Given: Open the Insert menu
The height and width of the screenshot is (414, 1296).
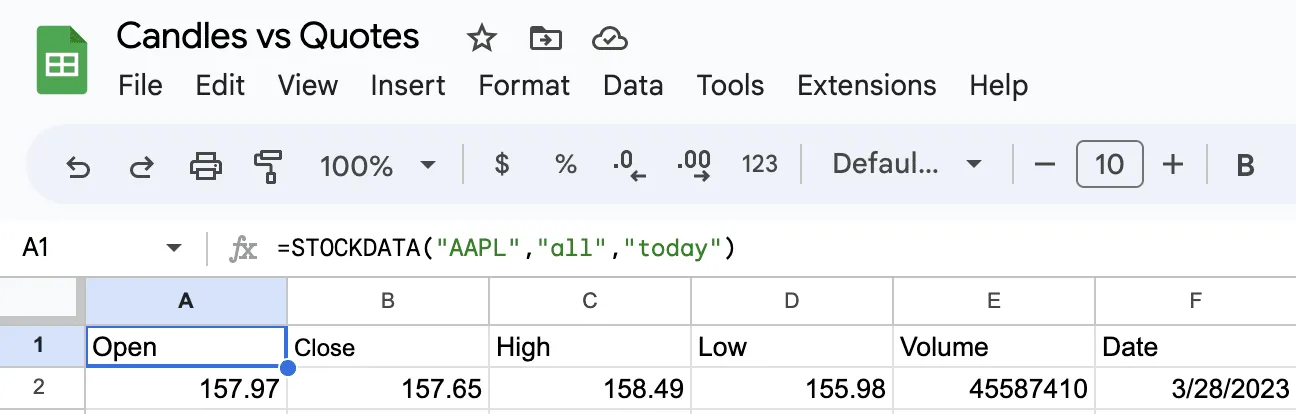Looking at the screenshot, I should [408, 86].
